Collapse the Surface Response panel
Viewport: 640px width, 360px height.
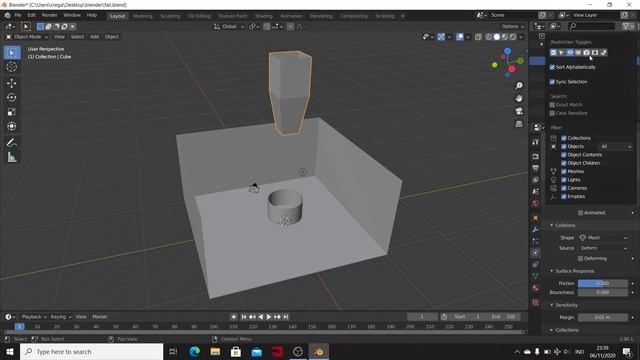(x=571, y=271)
